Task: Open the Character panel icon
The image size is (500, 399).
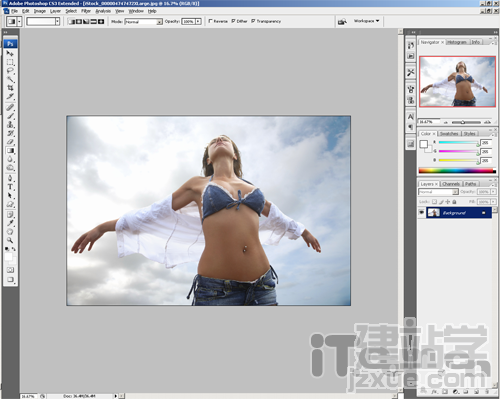Action: point(411,117)
